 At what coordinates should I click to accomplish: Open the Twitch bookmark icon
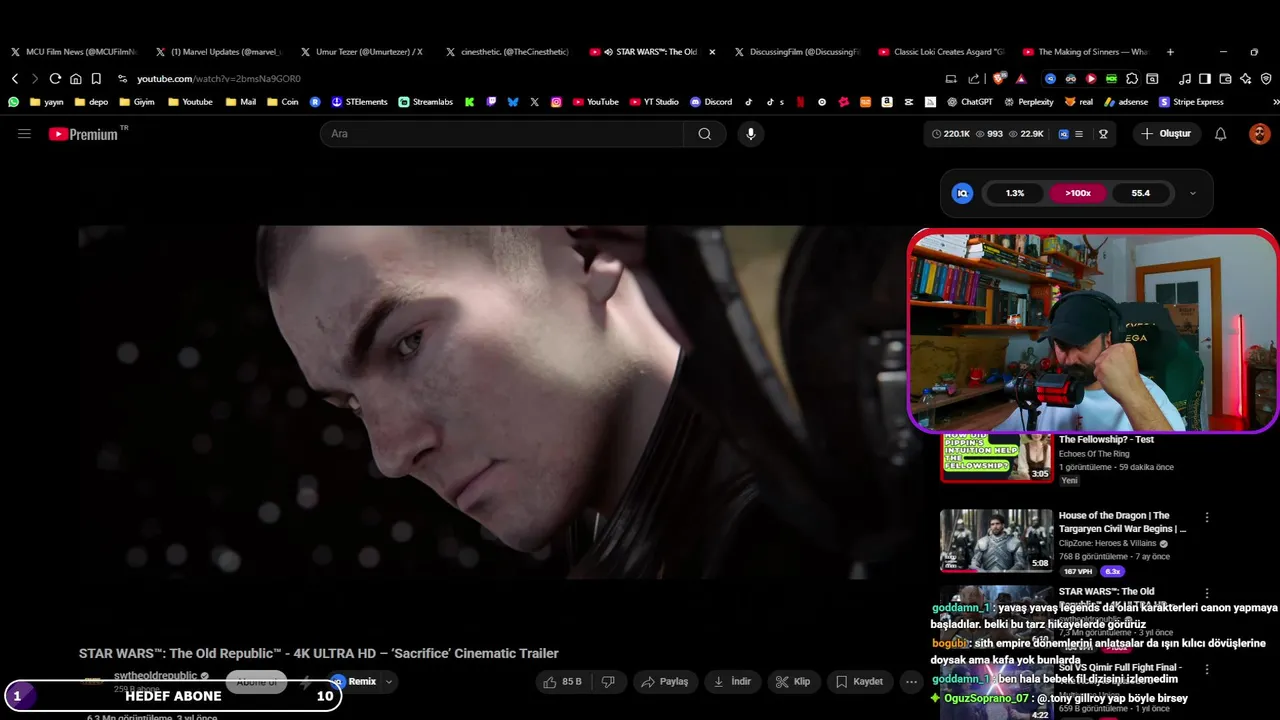[491, 101]
